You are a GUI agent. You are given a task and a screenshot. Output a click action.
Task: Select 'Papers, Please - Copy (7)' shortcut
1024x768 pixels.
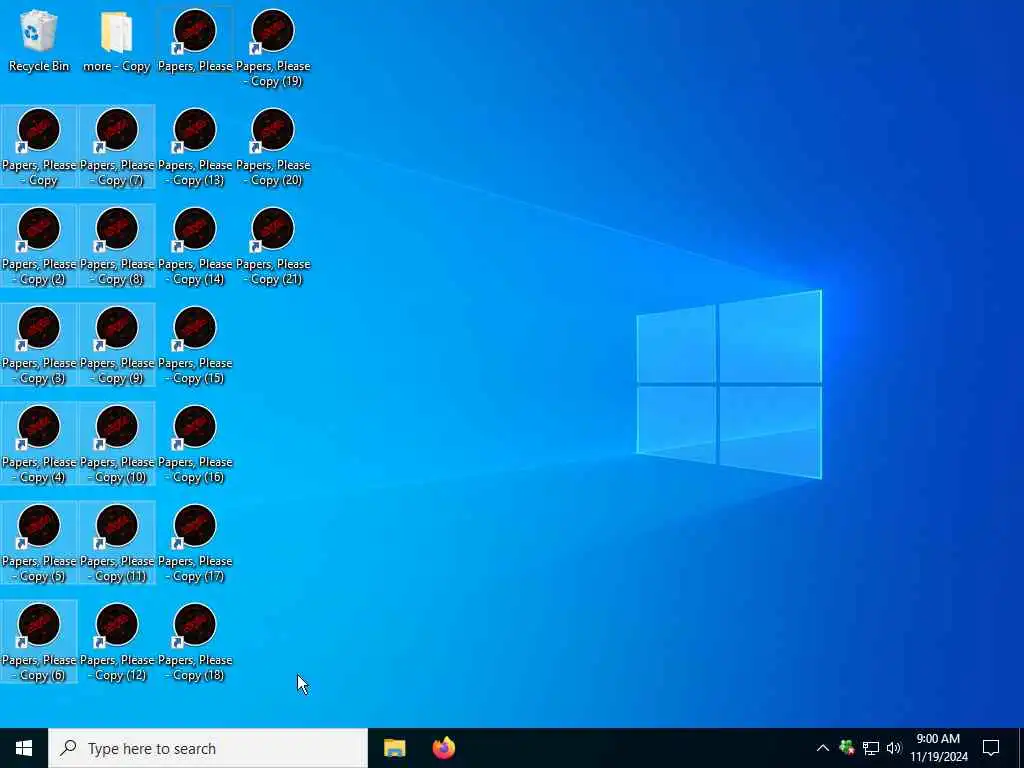(x=117, y=147)
